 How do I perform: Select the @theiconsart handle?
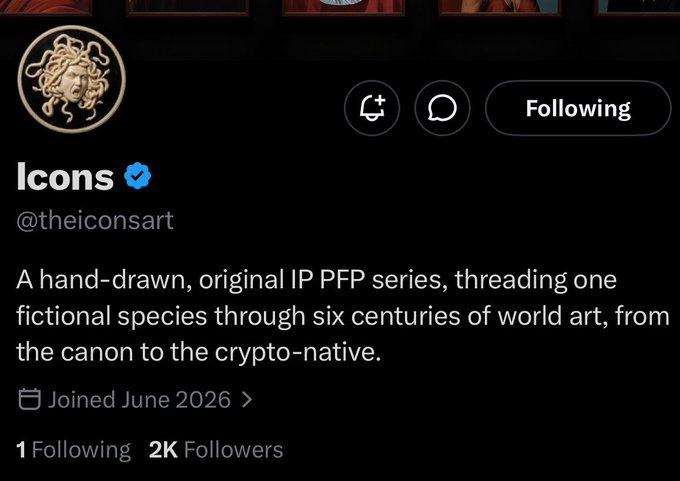tap(95, 220)
